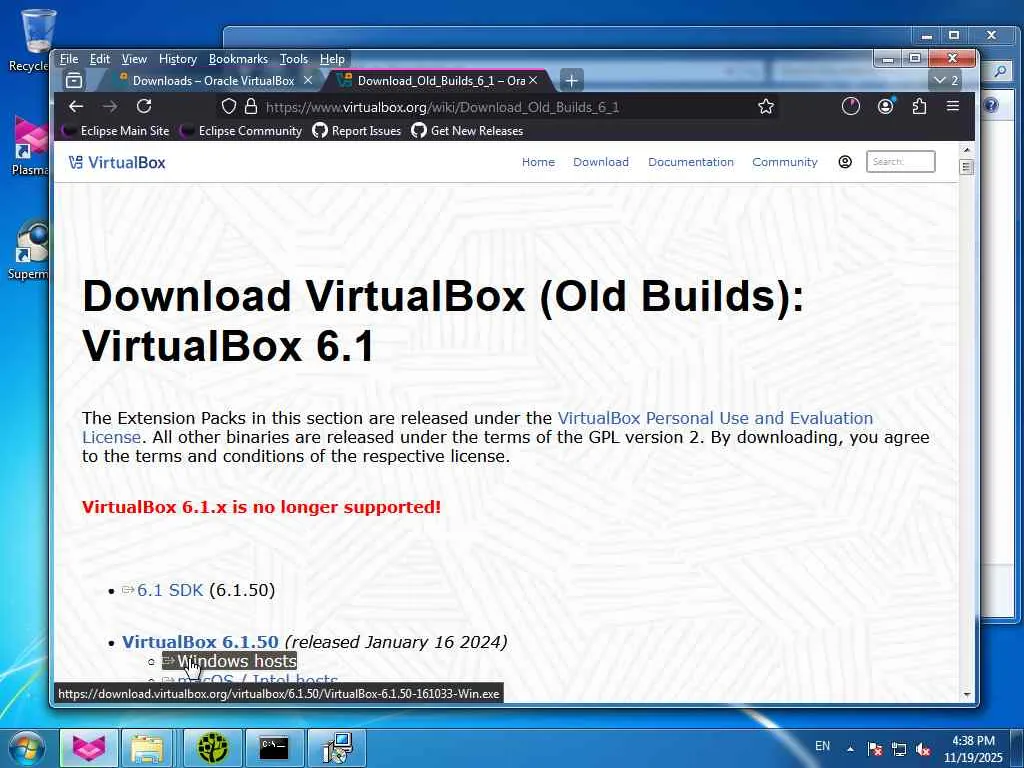
Task: Go to Home in VirtualBox navigation
Action: pyautogui.click(x=538, y=162)
